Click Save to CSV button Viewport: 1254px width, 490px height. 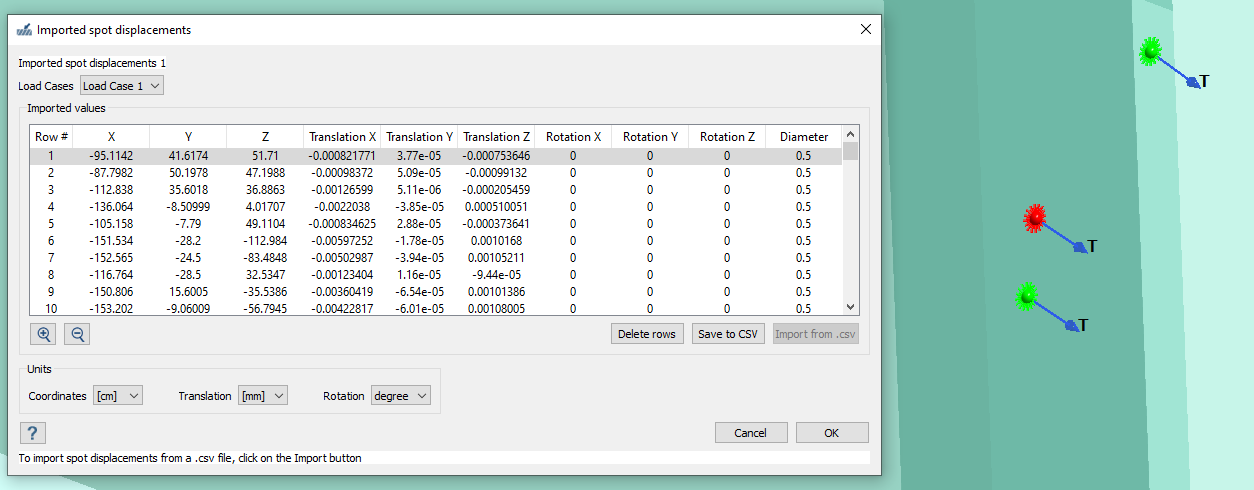click(728, 334)
